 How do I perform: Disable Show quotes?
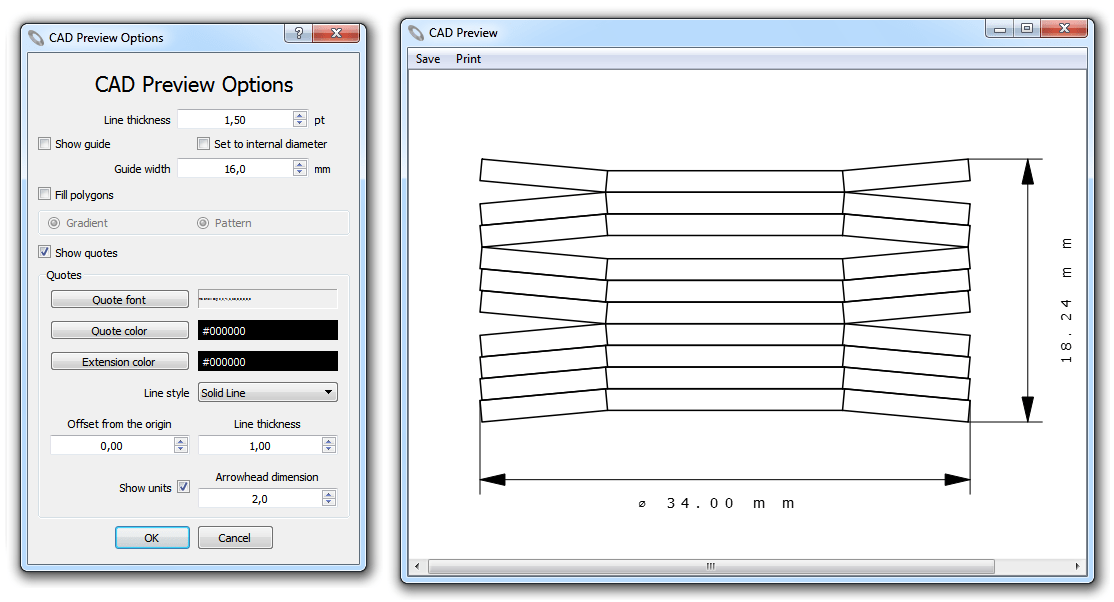coord(44,252)
